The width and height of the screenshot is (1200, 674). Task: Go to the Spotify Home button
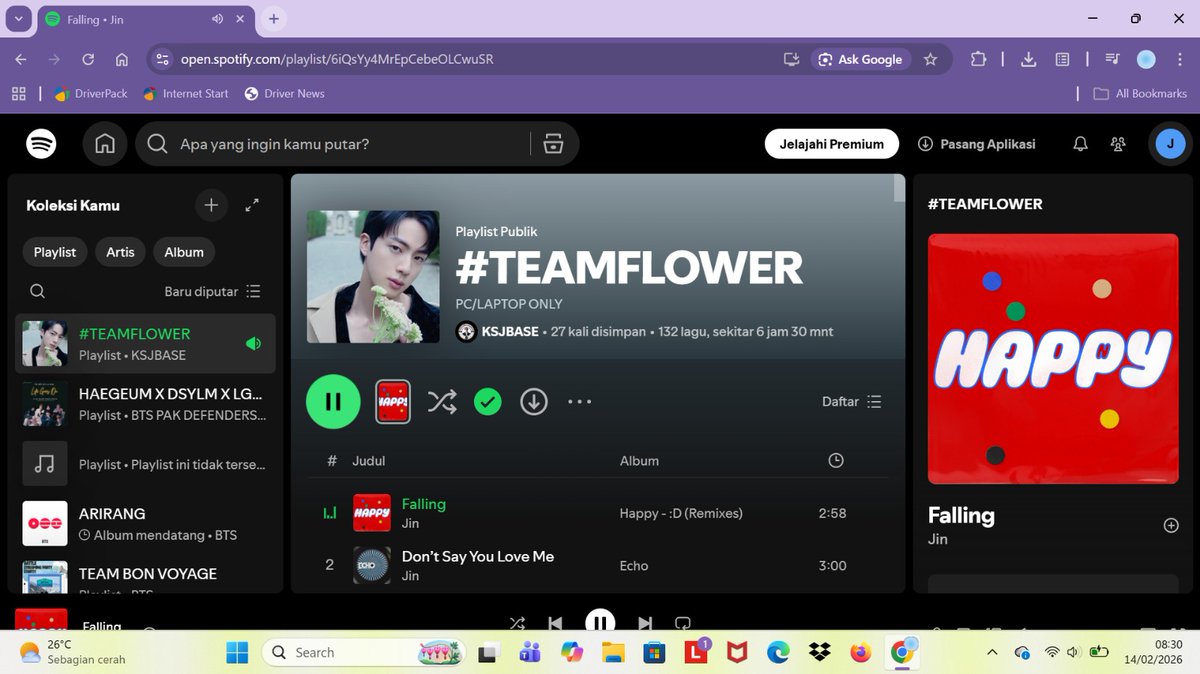(105, 144)
